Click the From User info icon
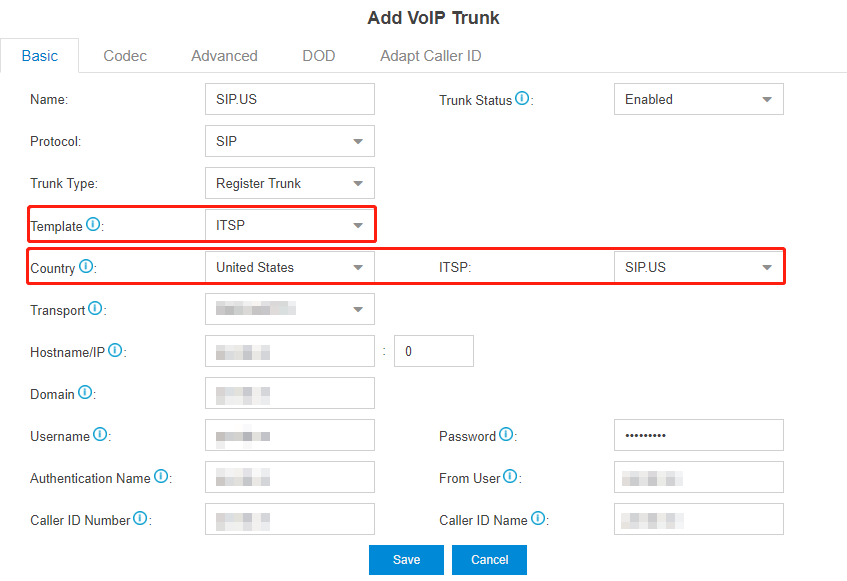The image size is (847, 581). coord(510,476)
